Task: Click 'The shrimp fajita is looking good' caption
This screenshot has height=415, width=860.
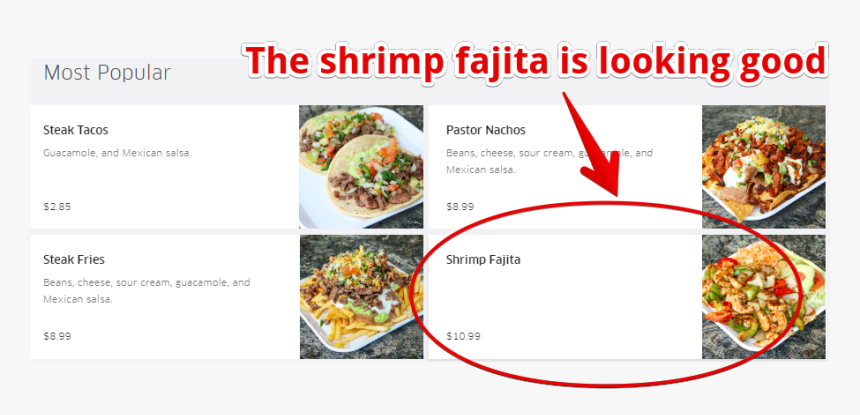Action: 535,60
